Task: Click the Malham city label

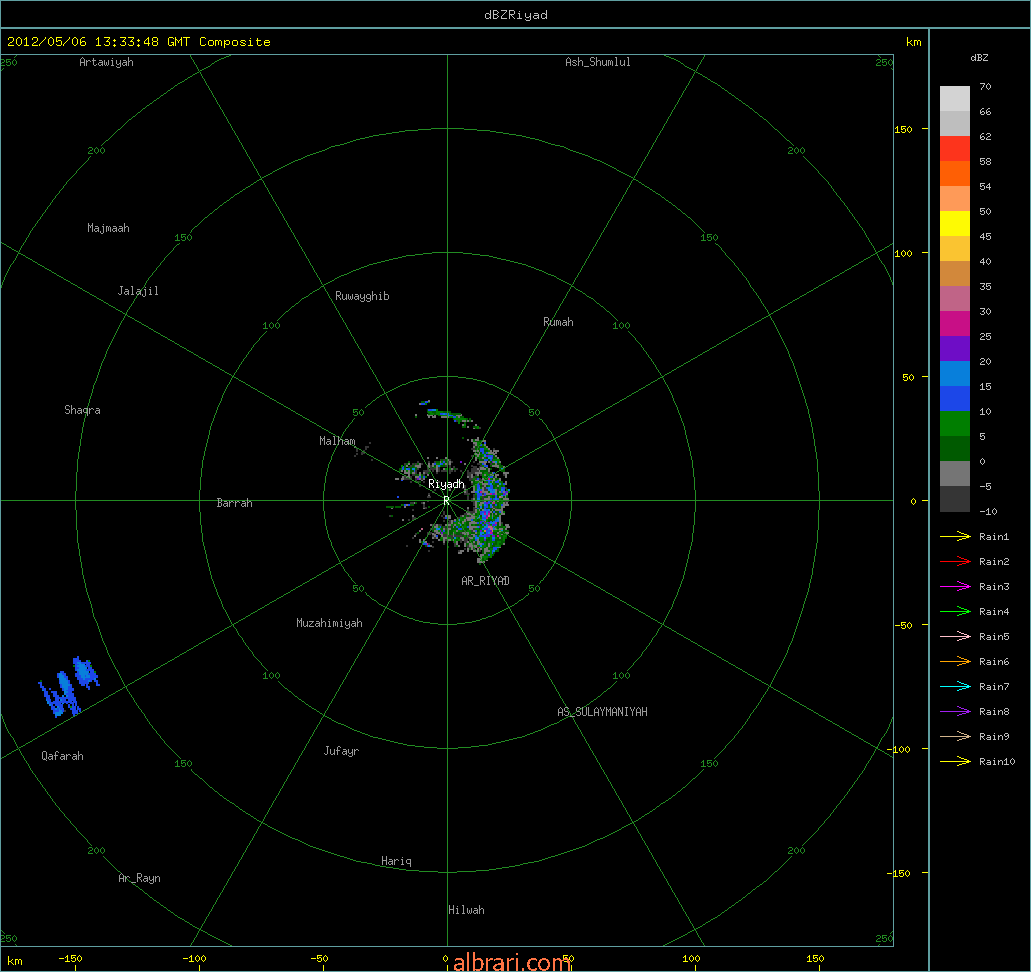Action: [x=337, y=441]
